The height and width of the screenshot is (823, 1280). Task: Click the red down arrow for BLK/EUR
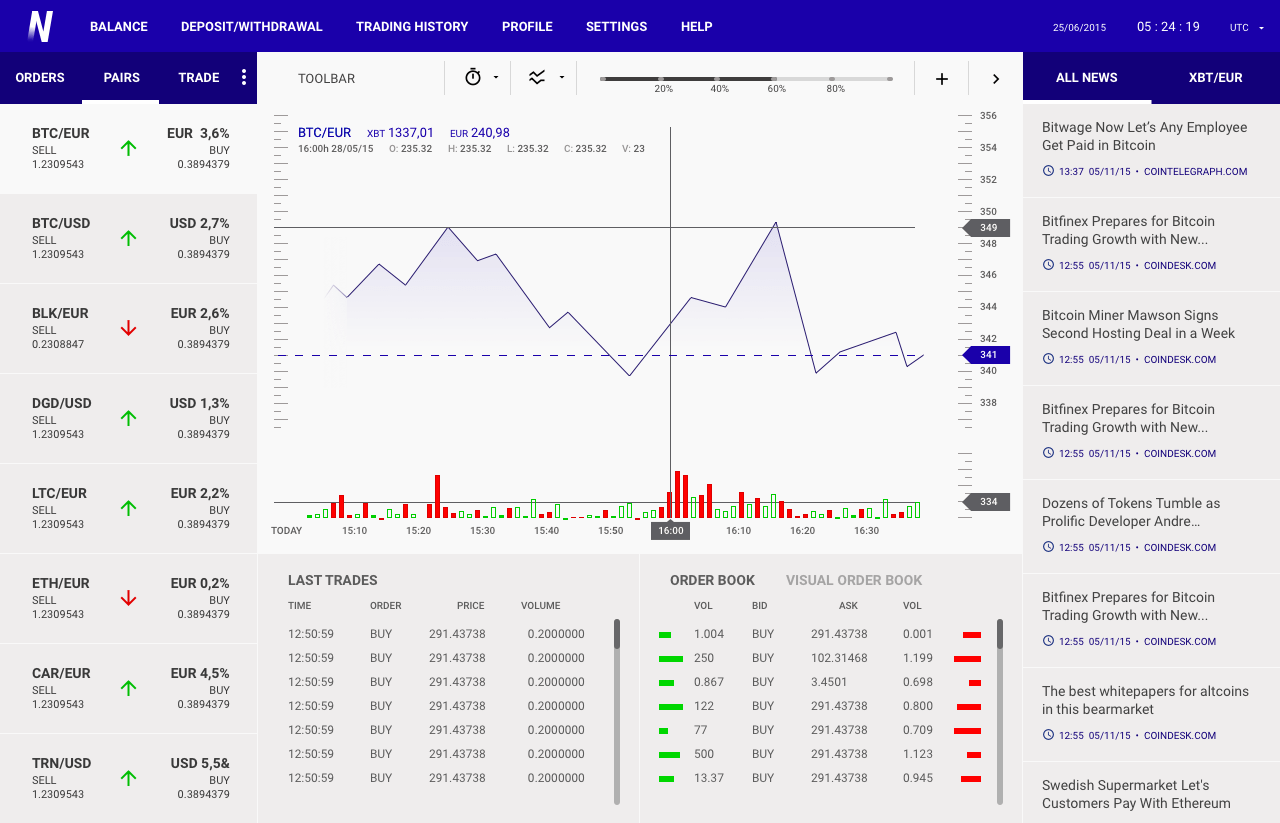[128, 328]
